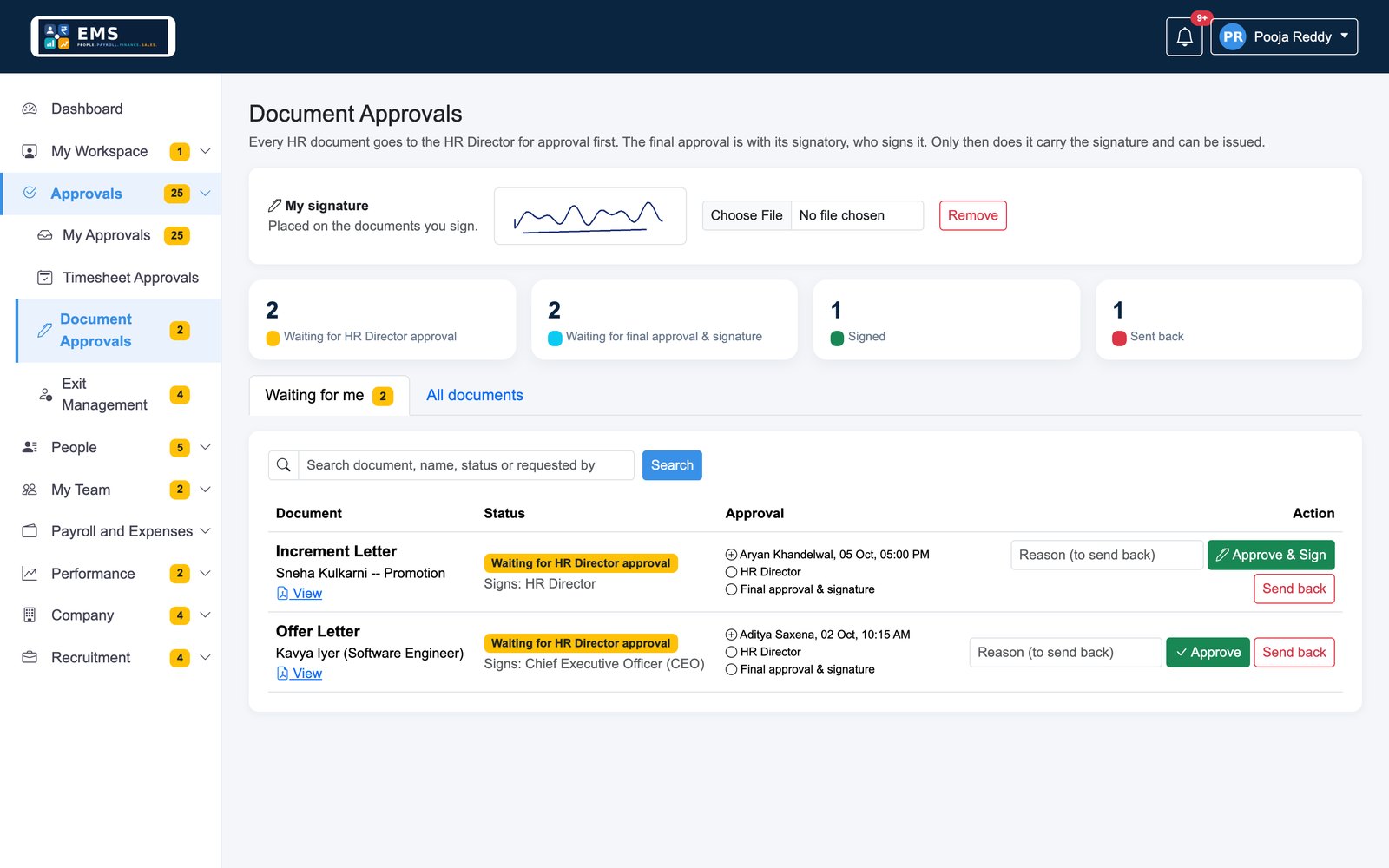Click the My Approvals inbox icon
Viewport: 1389px width, 868px height.
click(x=45, y=235)
